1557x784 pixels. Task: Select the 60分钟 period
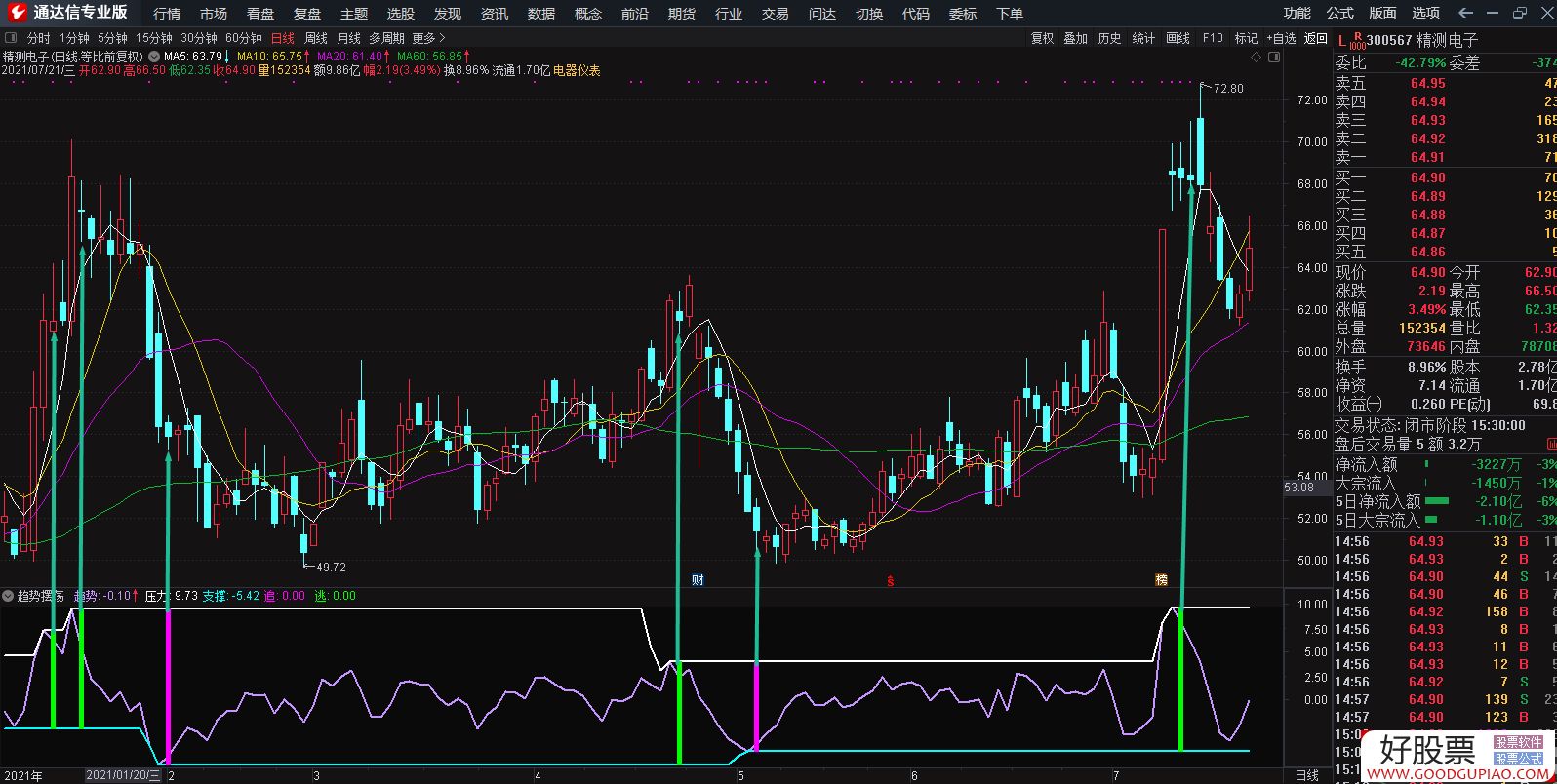tap(244, 38)
